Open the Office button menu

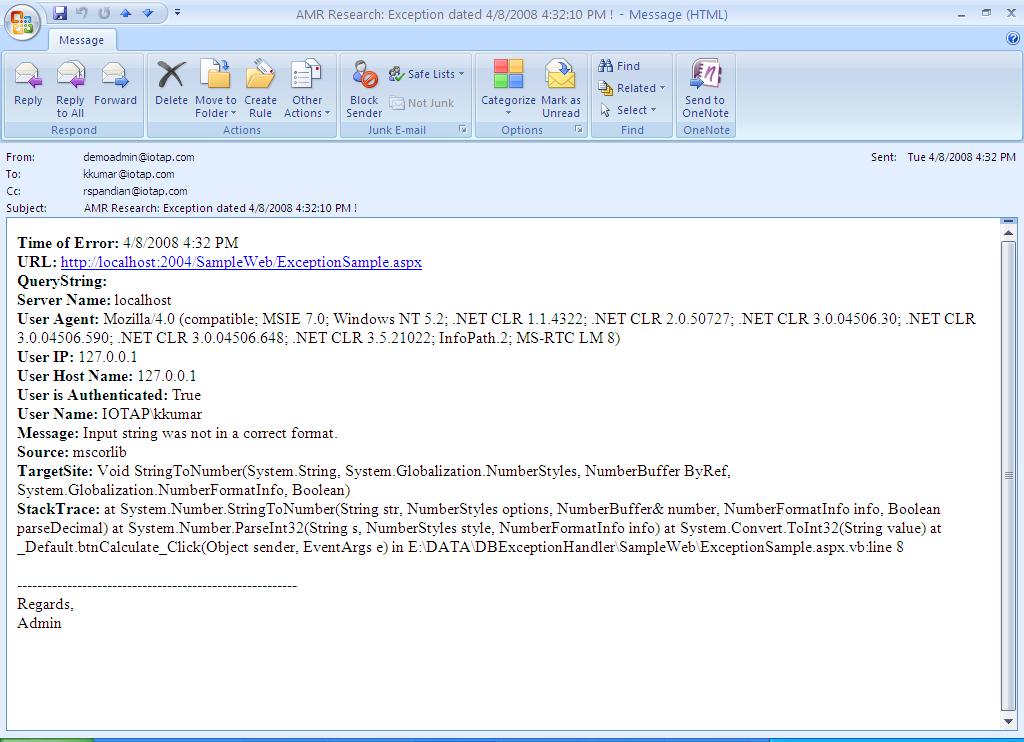(22, 22)
